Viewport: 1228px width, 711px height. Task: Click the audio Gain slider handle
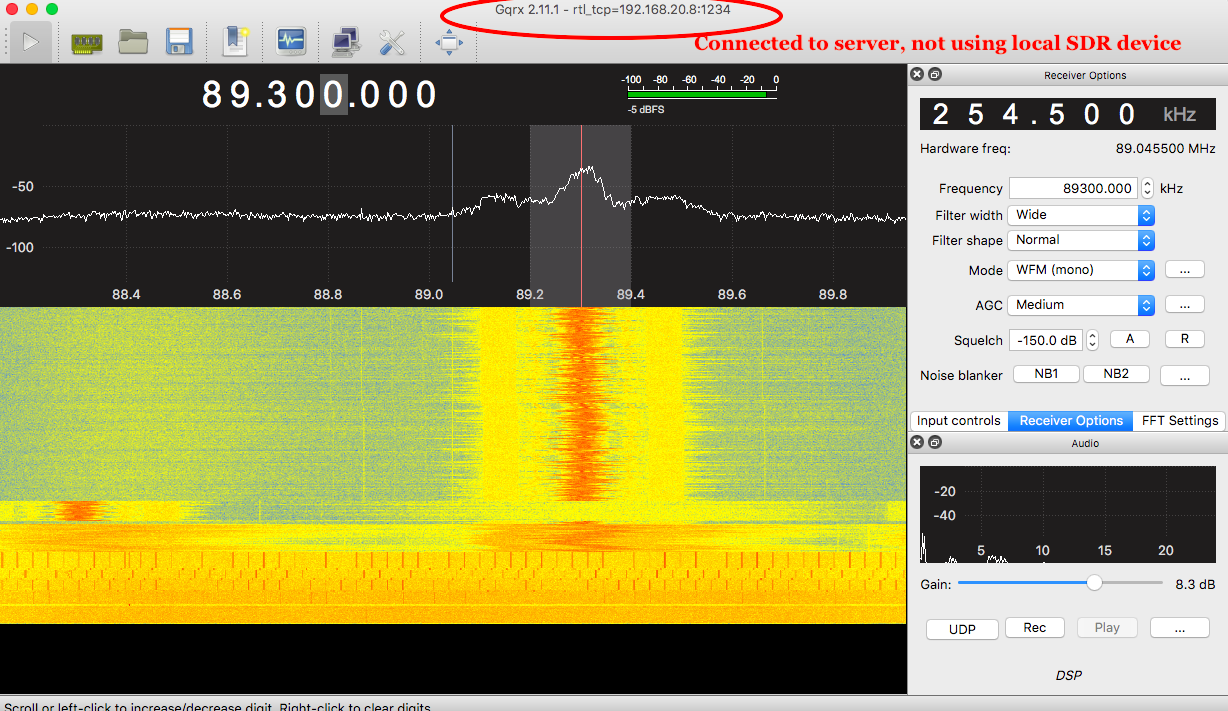[x=1095, y=583]
